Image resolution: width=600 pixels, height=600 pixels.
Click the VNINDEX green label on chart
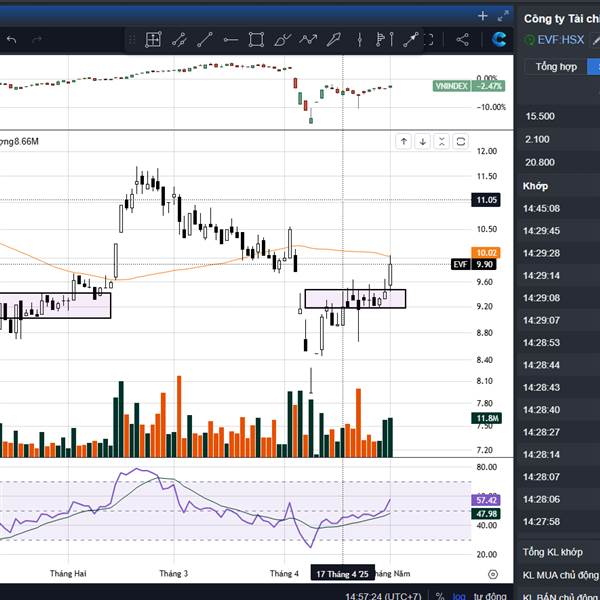[x=452, y=86]
